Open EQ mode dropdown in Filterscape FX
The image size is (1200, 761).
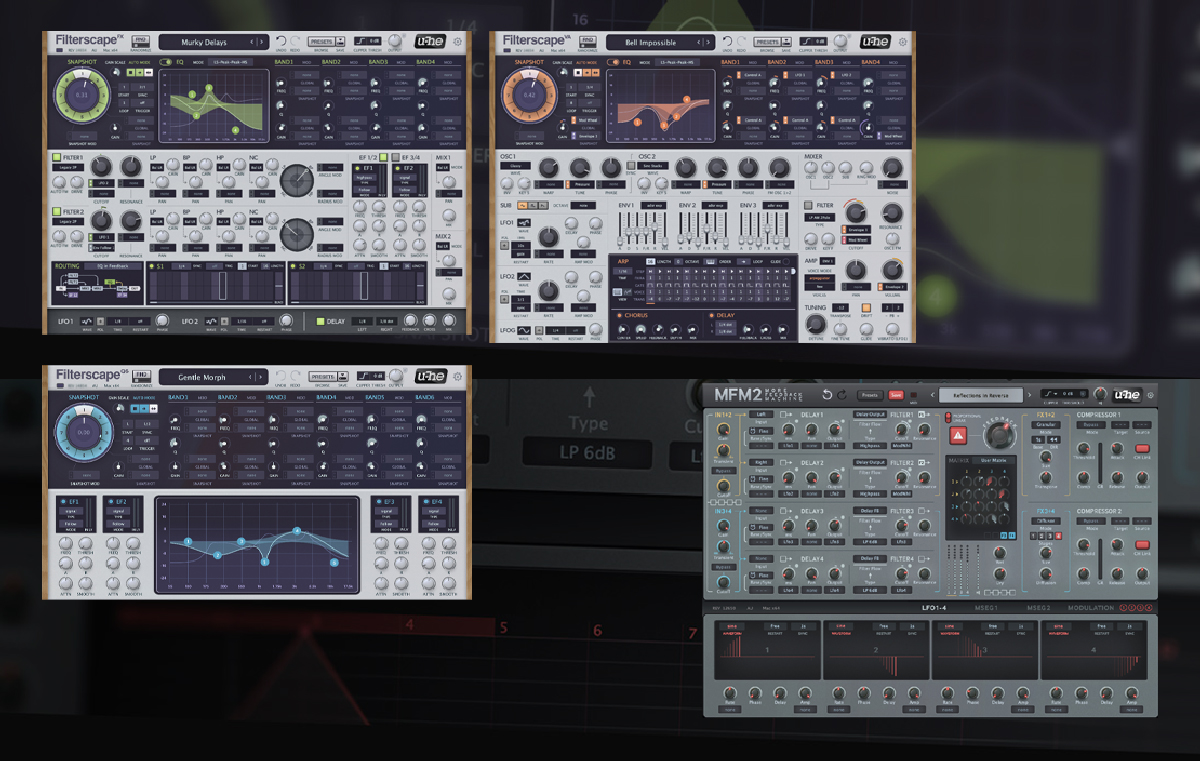point(230,62)
